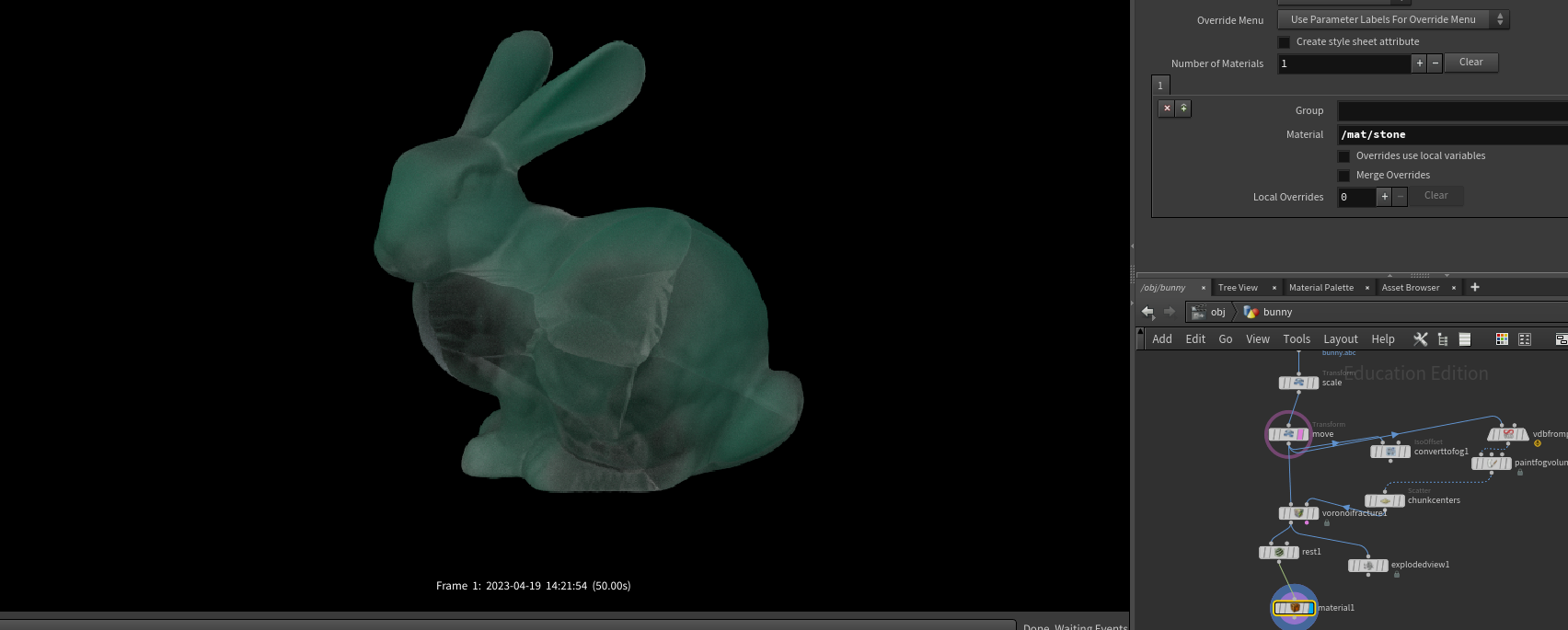
Task: Insert material entry with green arrow icon
Action: pyautogui.click(x=1183, y=109)
